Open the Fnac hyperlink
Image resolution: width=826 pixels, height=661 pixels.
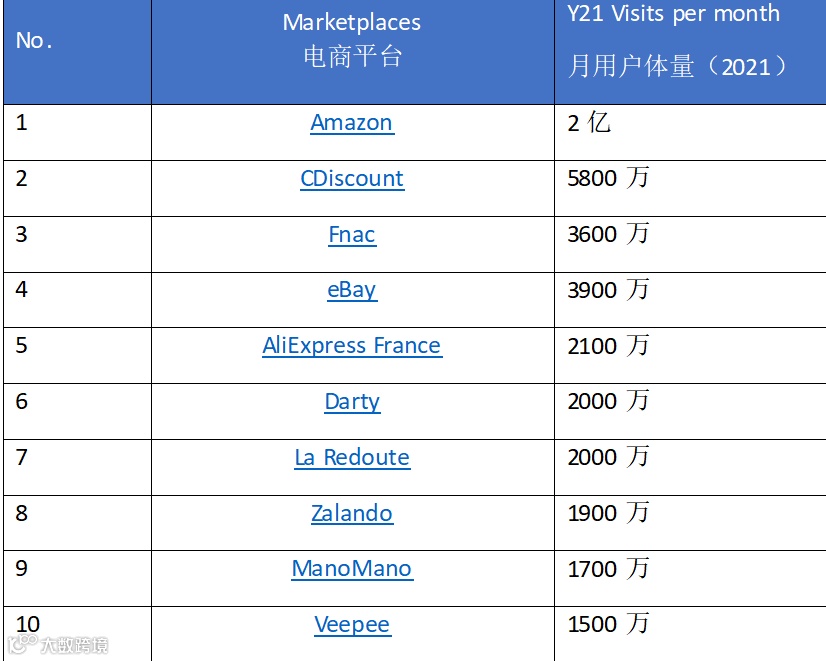click(x=352, y=235)
